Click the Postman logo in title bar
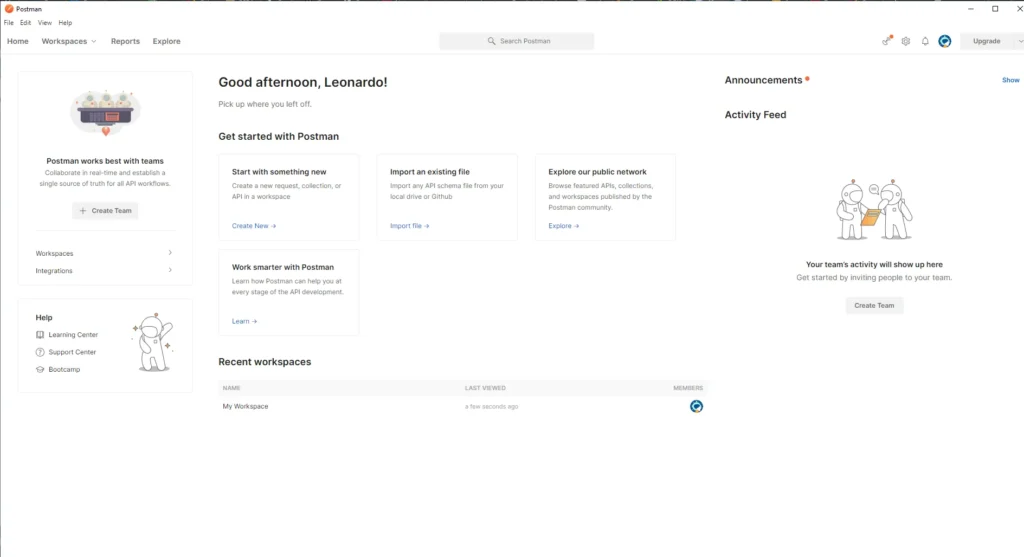 click(x=9, y=9)
